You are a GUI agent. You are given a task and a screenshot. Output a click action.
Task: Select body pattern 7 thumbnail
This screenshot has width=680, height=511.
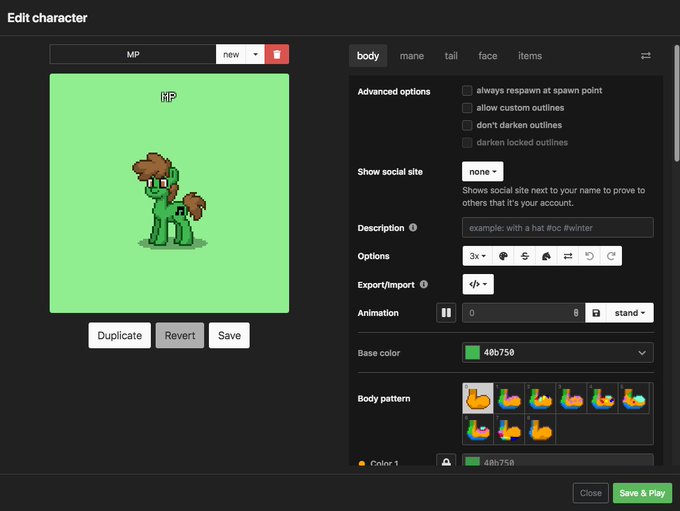click(509, 429)
